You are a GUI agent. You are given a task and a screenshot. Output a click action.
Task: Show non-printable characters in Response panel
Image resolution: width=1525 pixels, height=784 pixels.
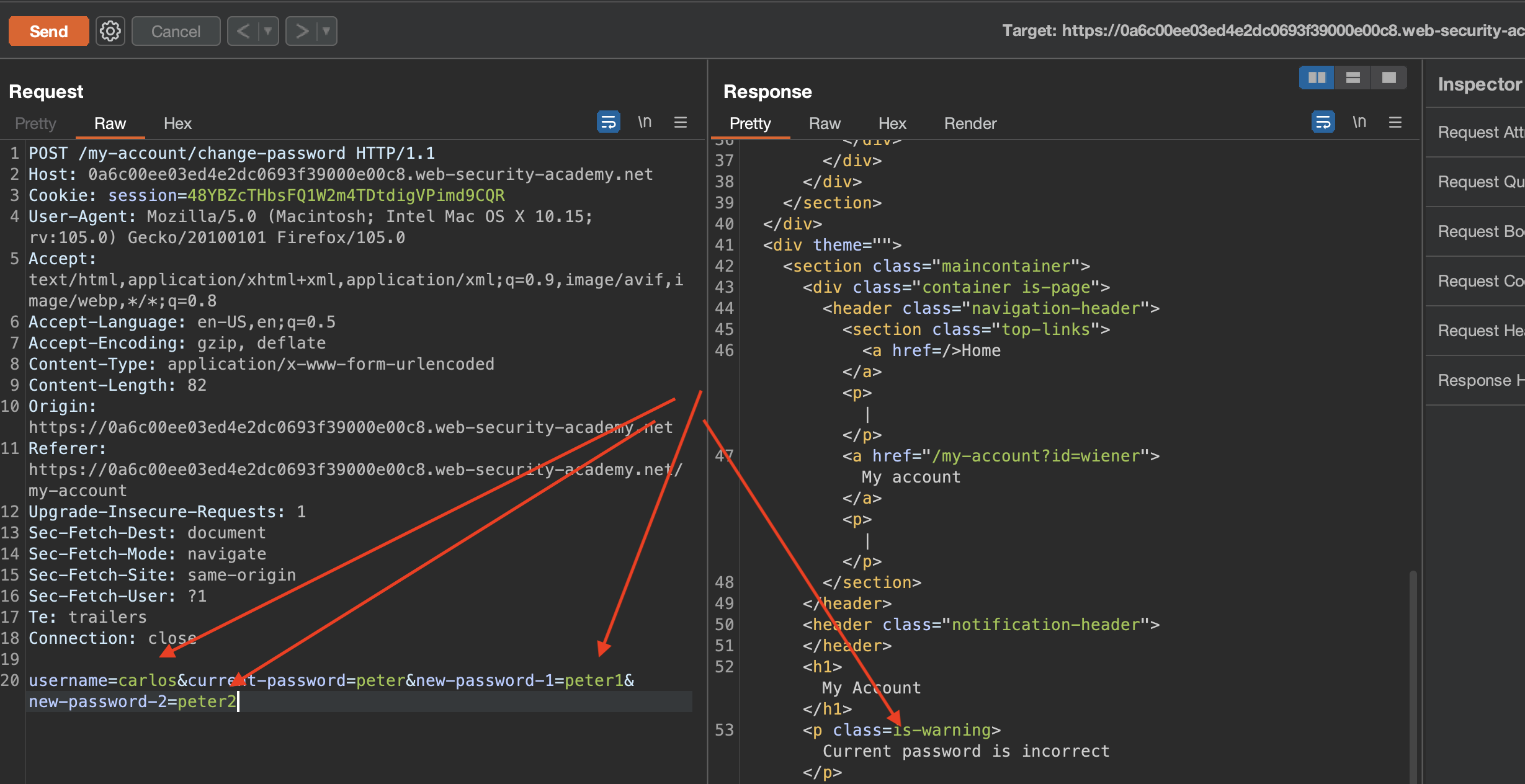[1359, 122]
